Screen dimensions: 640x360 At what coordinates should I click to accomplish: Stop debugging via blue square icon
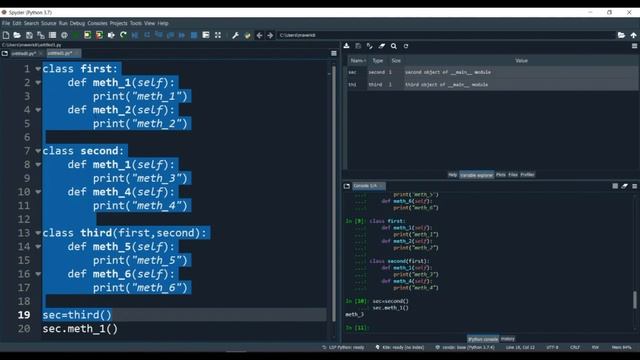(x=194, y=36)
